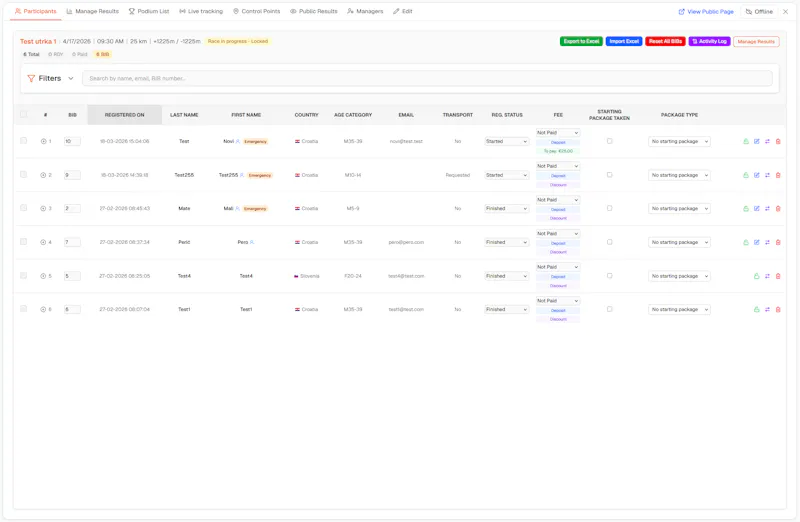Viewport: 800px width, 522px height.
Task: Toggle select-all checkbox in table header
Action: pos(23,114)
